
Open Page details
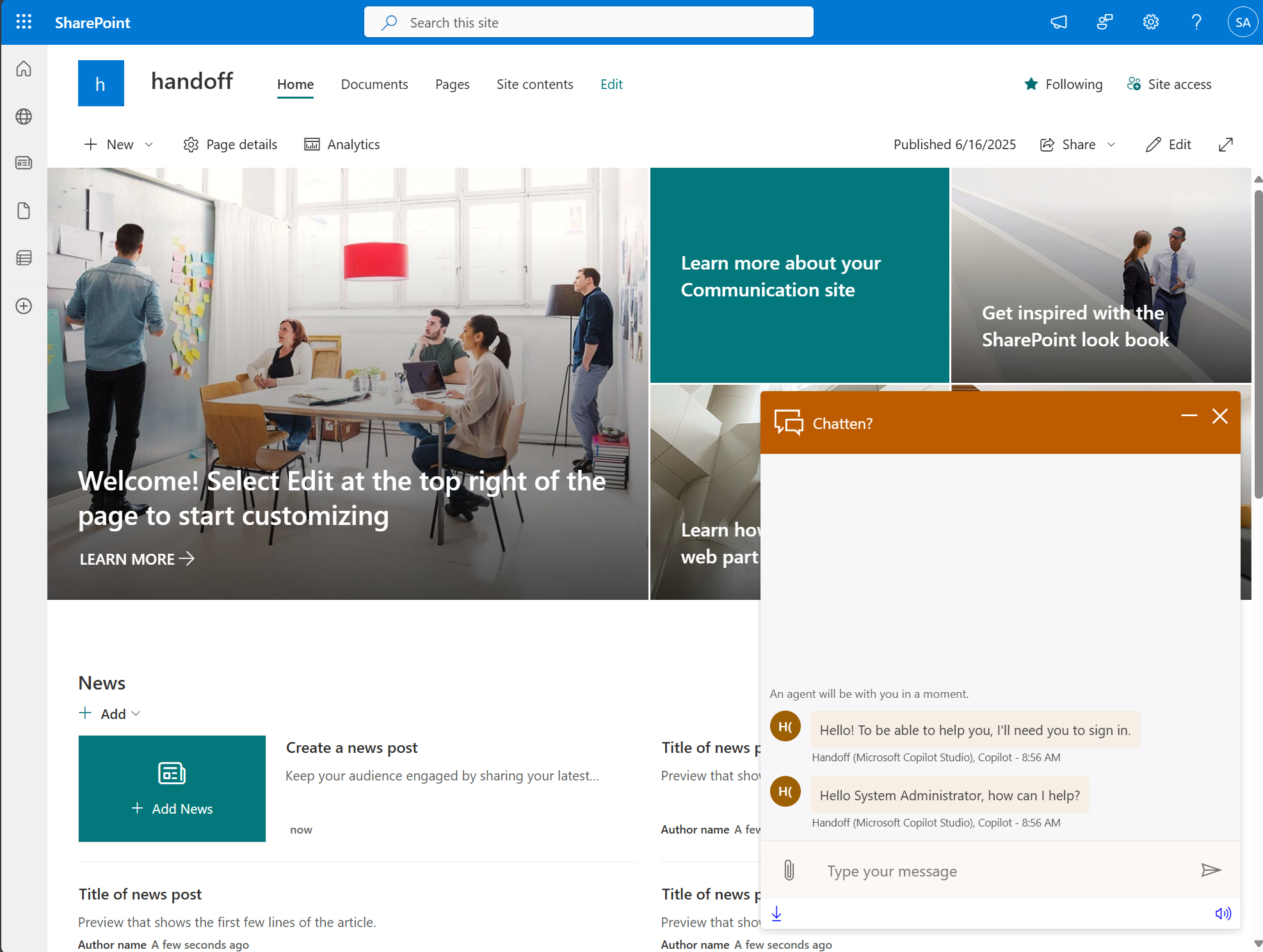(x=230, y=145)
